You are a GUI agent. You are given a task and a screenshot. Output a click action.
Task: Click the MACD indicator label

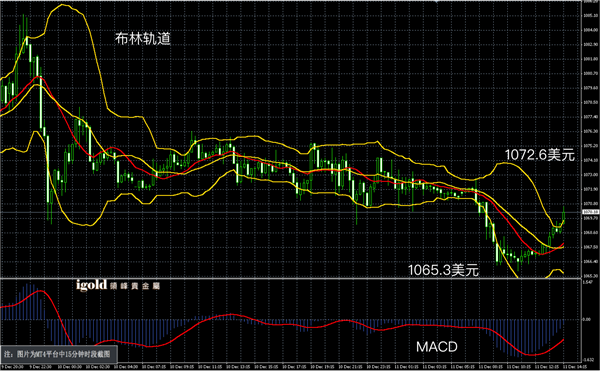coord(437,347)
